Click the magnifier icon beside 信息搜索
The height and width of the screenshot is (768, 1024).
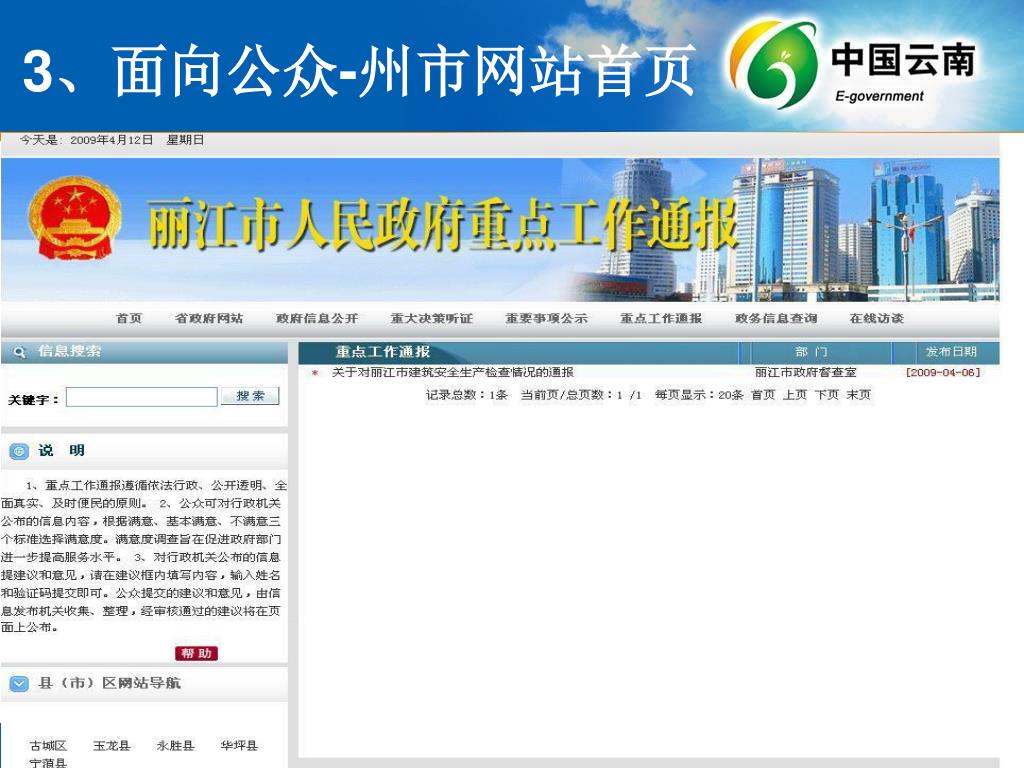[x=19, y=352]
